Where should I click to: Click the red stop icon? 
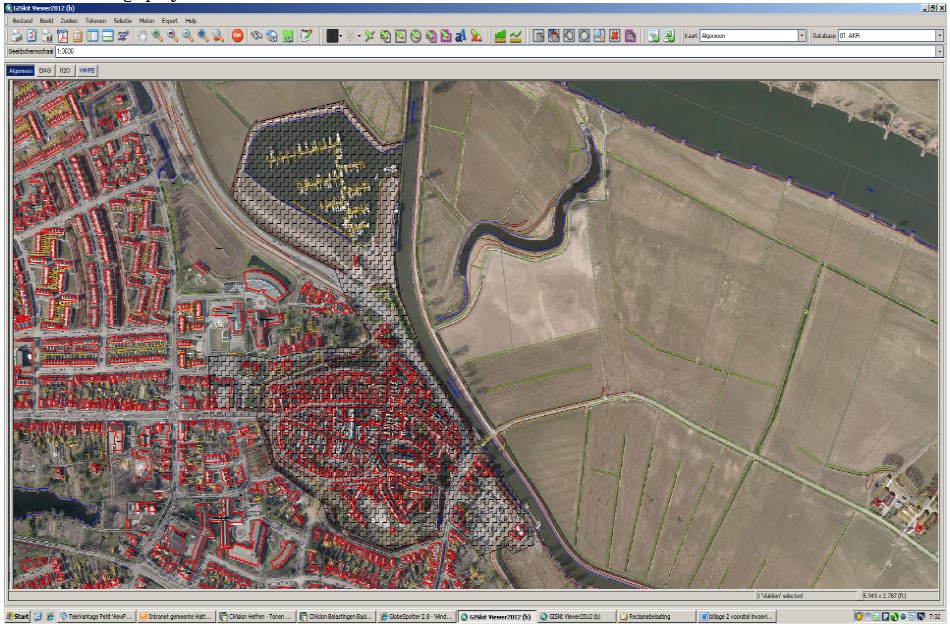coord(238,36)
